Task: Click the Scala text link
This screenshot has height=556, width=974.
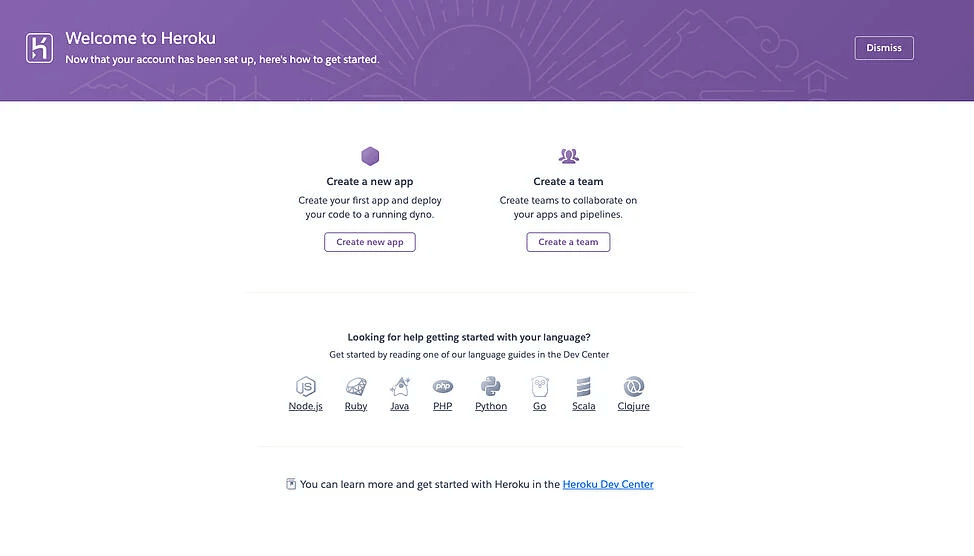Action: click(584, 407)
